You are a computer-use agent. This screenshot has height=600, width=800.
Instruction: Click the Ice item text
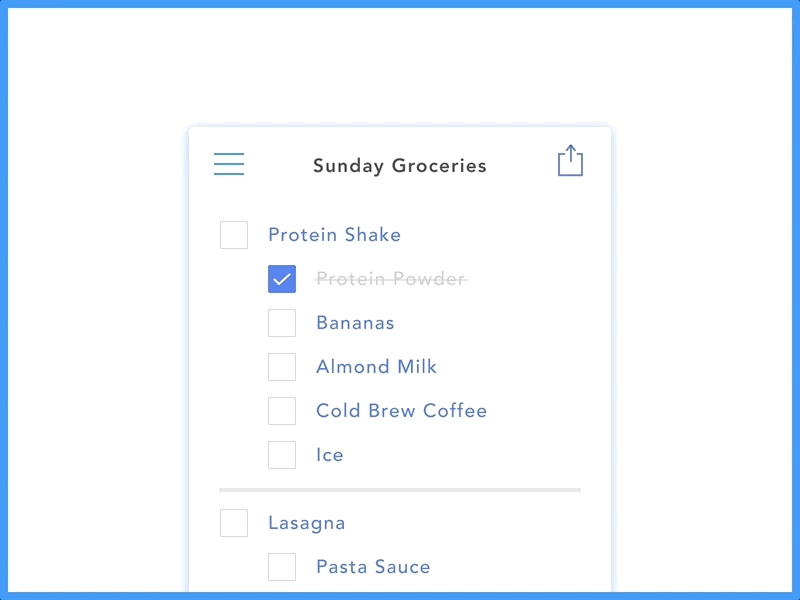(x=329, y=455)
